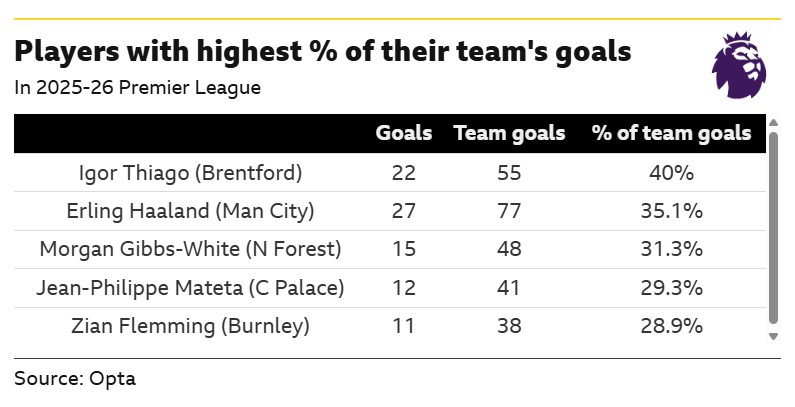Click Man City's 77 team goals cell
Screen dimensions: 795x407
point(509,211)
